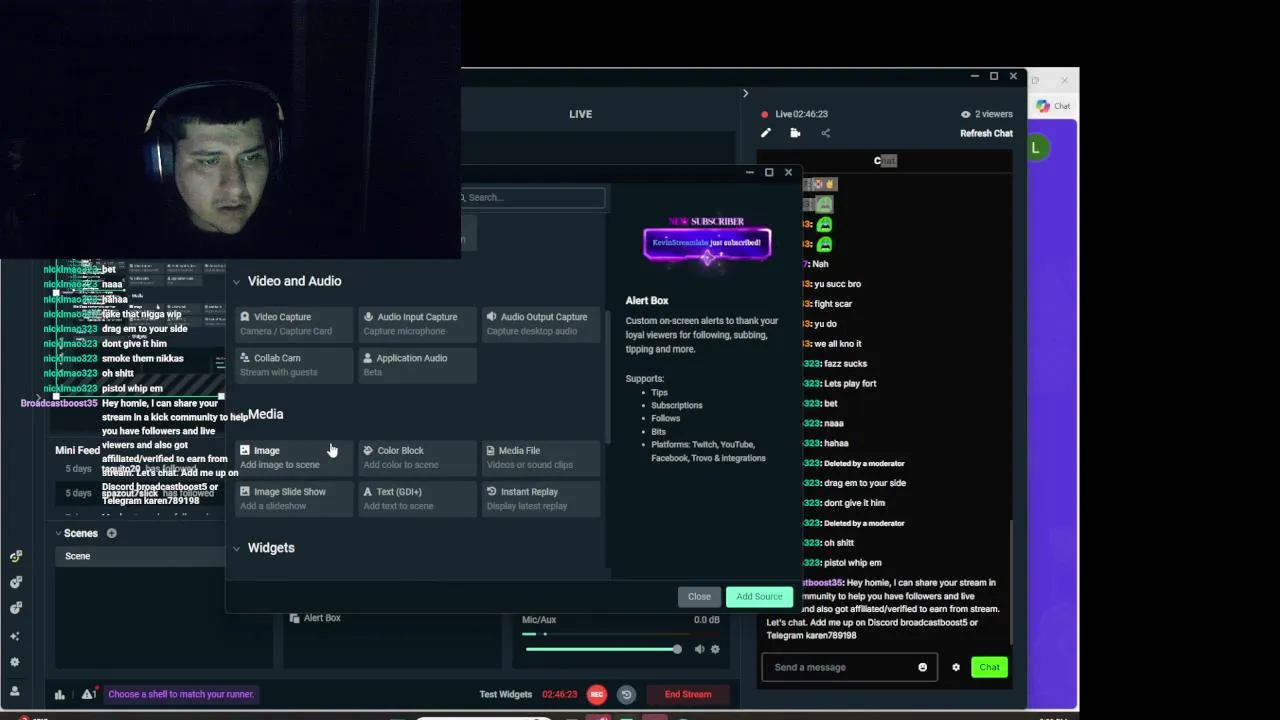Screen dimensions: 1280x720
Task: Click the 0.0 dB level readout
Action: click(706, 620)
